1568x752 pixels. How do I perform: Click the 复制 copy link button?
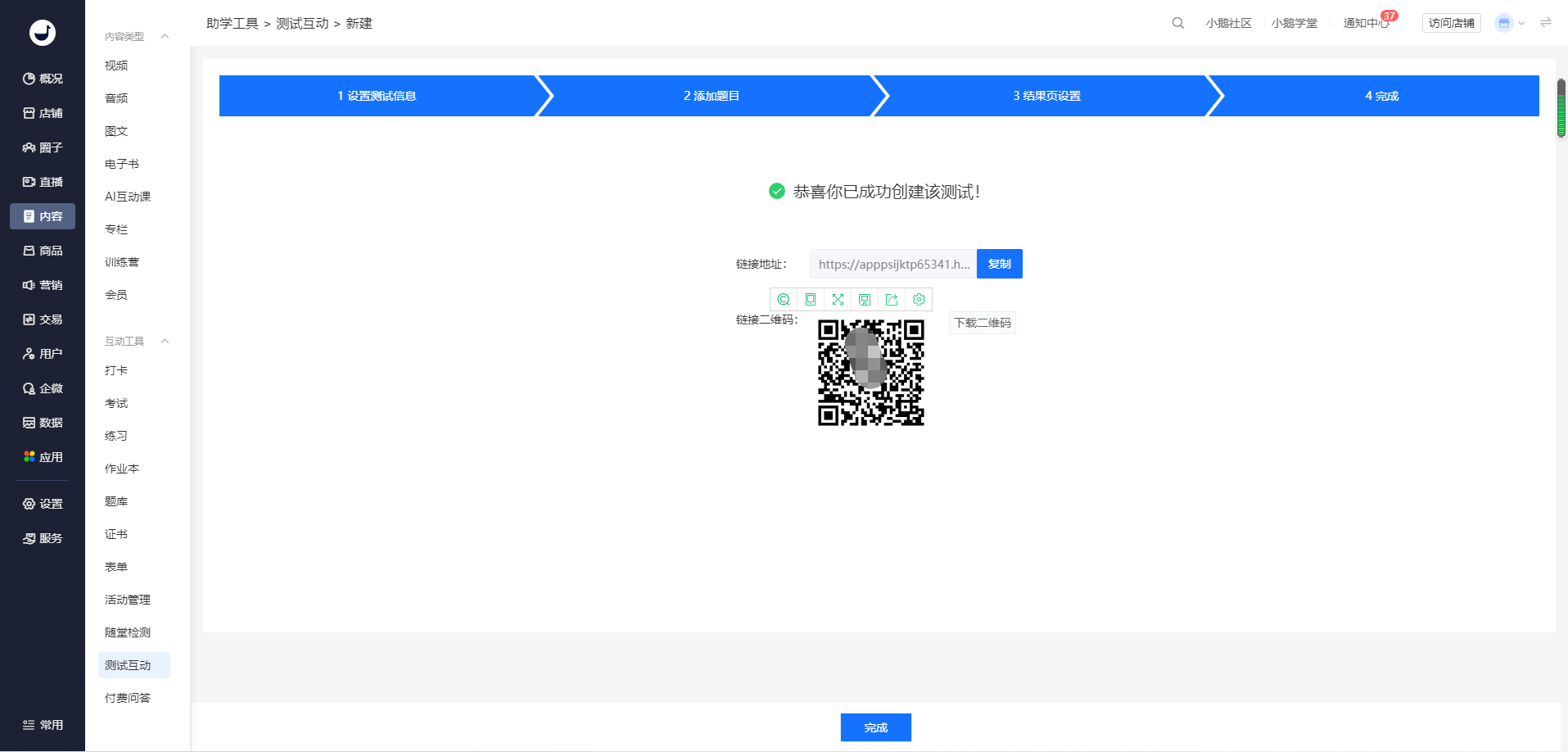pyautogui.click(x=999, y=264)
